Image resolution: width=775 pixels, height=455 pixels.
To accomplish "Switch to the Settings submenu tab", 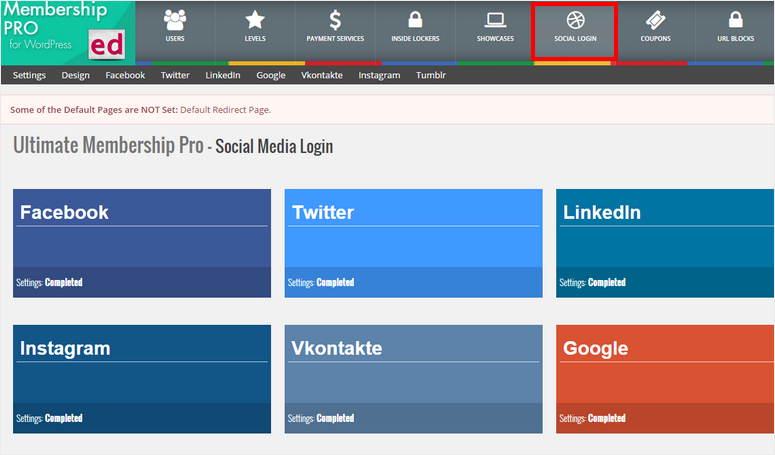I will pyautogui.click(x=29, y=75).
